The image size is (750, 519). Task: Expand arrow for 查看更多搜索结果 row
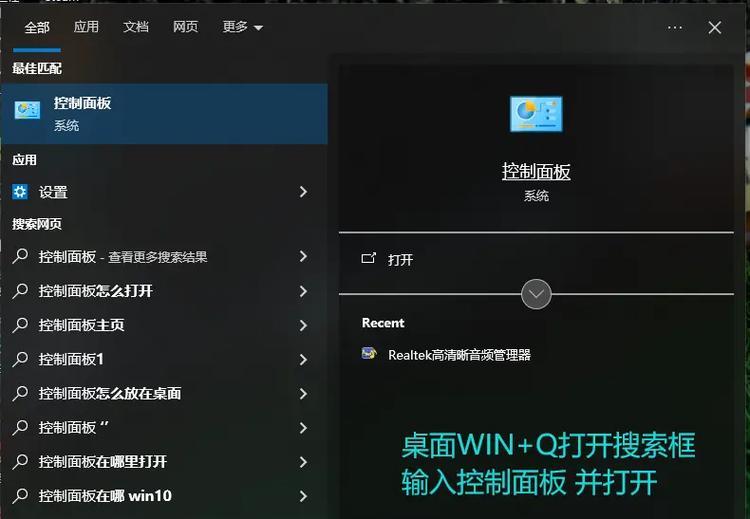[x=303, y=256]
